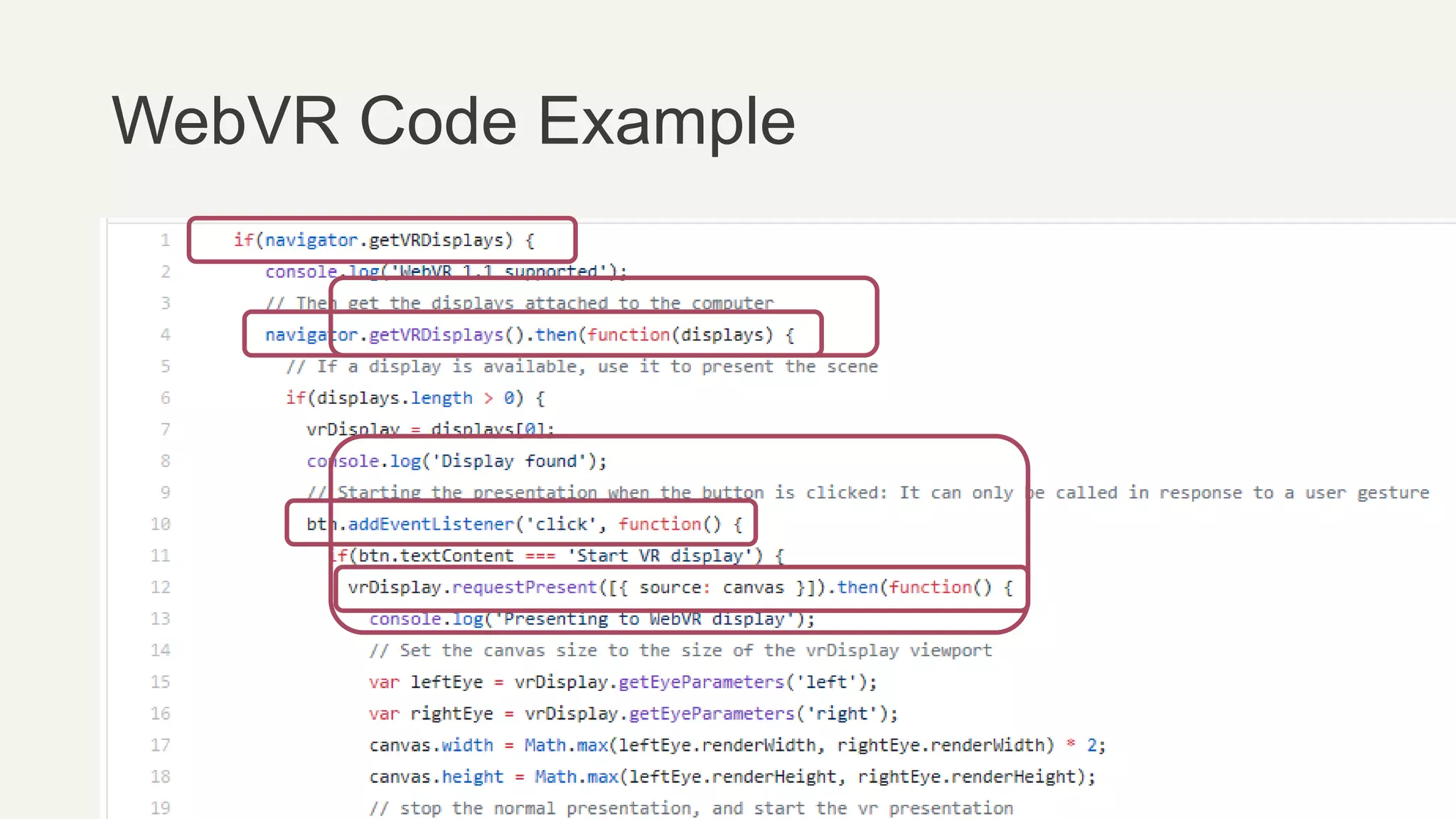This screenshot has width=1456, height=819.
Task: Click the 'if(displays.length > 0) {' line
Action: [416, 398]
